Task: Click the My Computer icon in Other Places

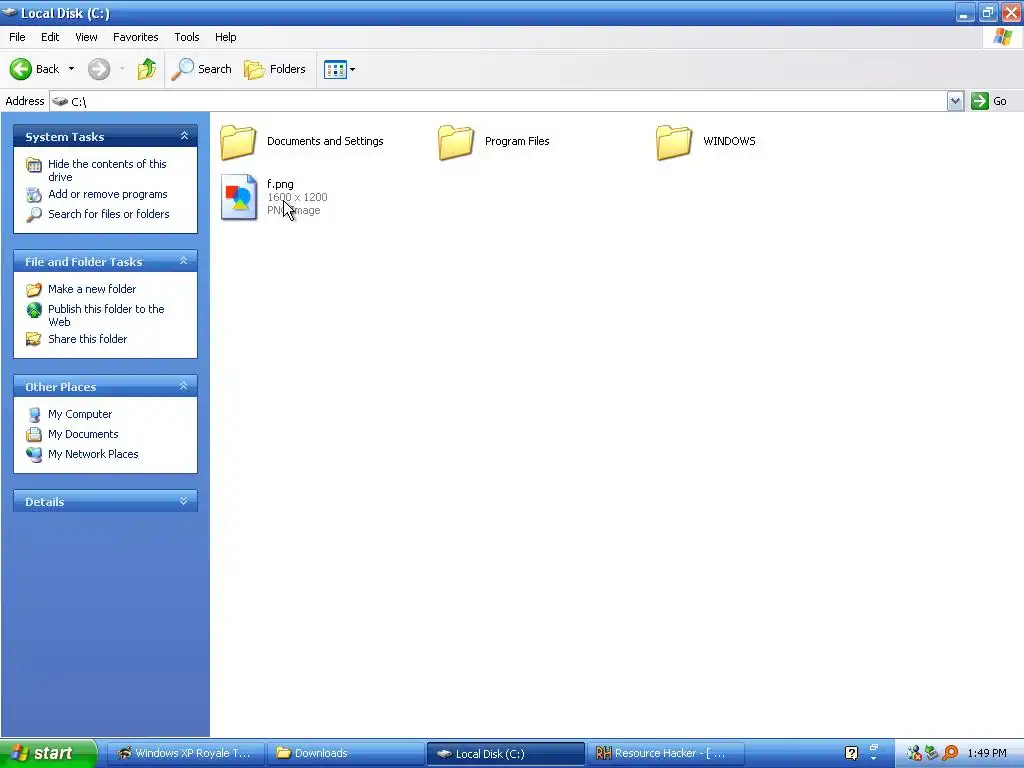Action: point(34,415)
